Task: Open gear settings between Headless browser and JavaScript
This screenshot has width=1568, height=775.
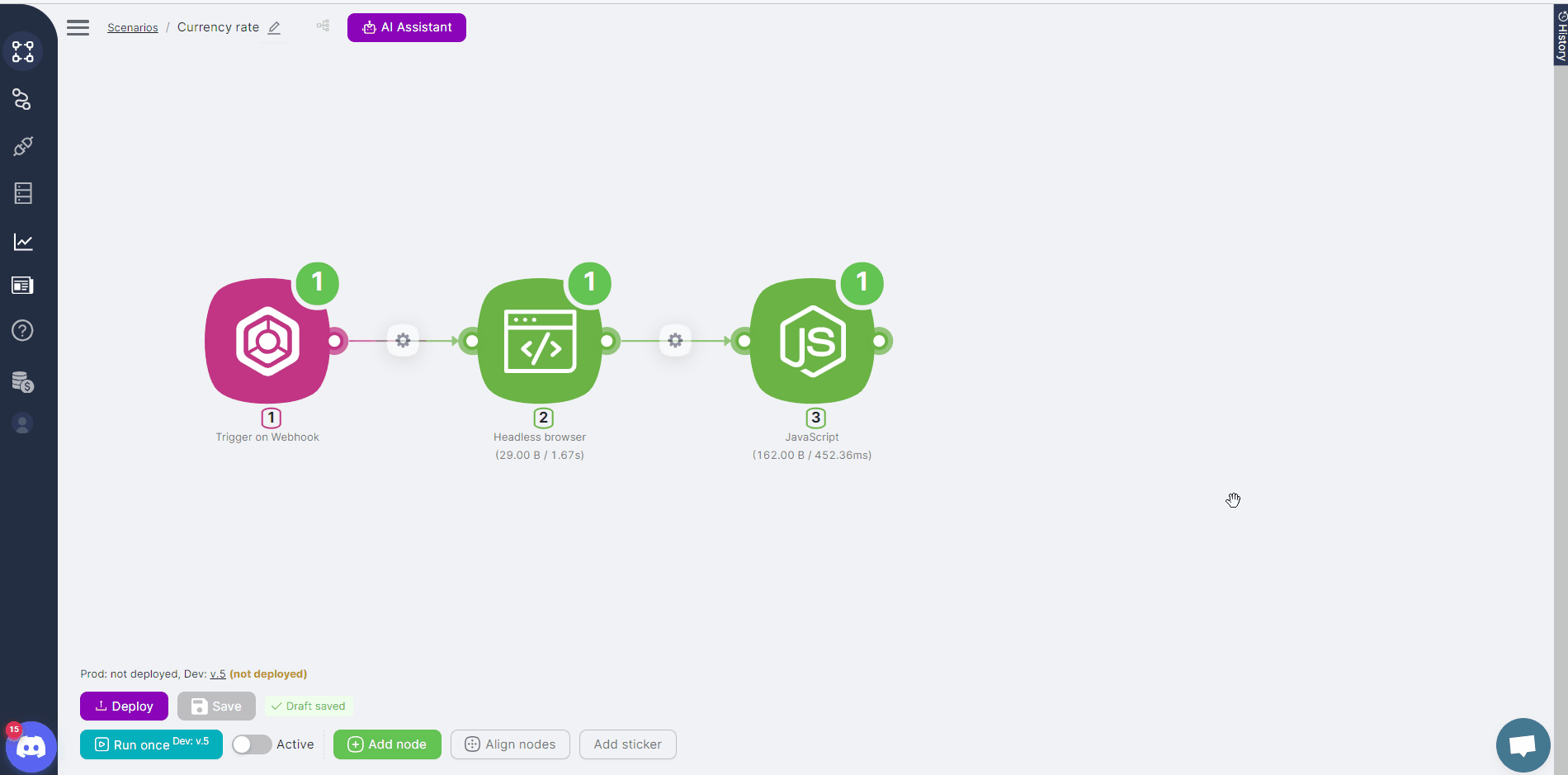Action: [675, 340]
